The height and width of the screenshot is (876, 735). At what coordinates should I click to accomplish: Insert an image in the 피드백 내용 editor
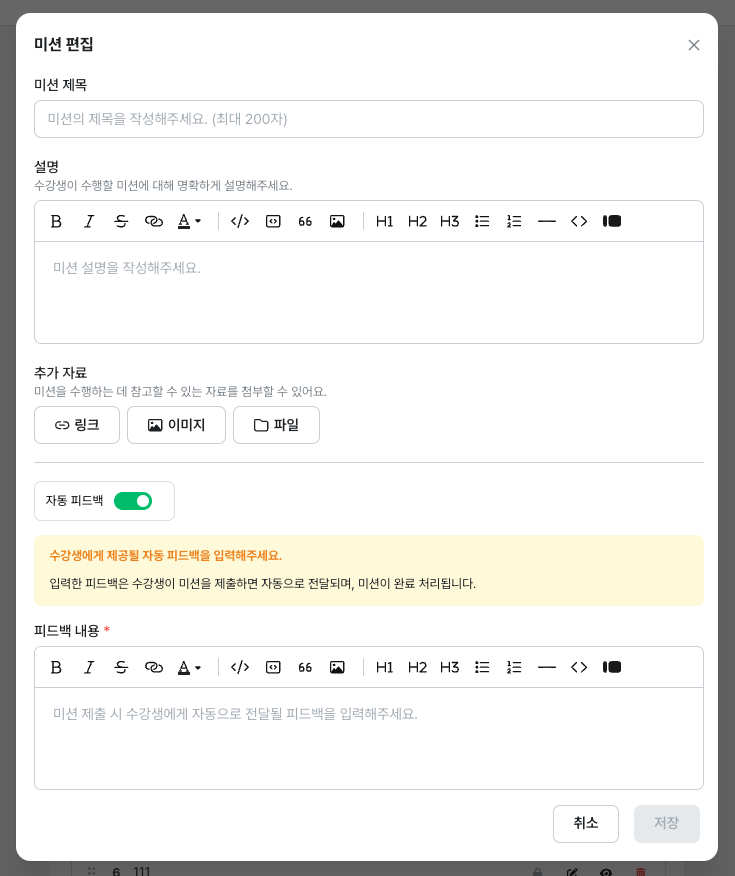click(x=337, y=667)
